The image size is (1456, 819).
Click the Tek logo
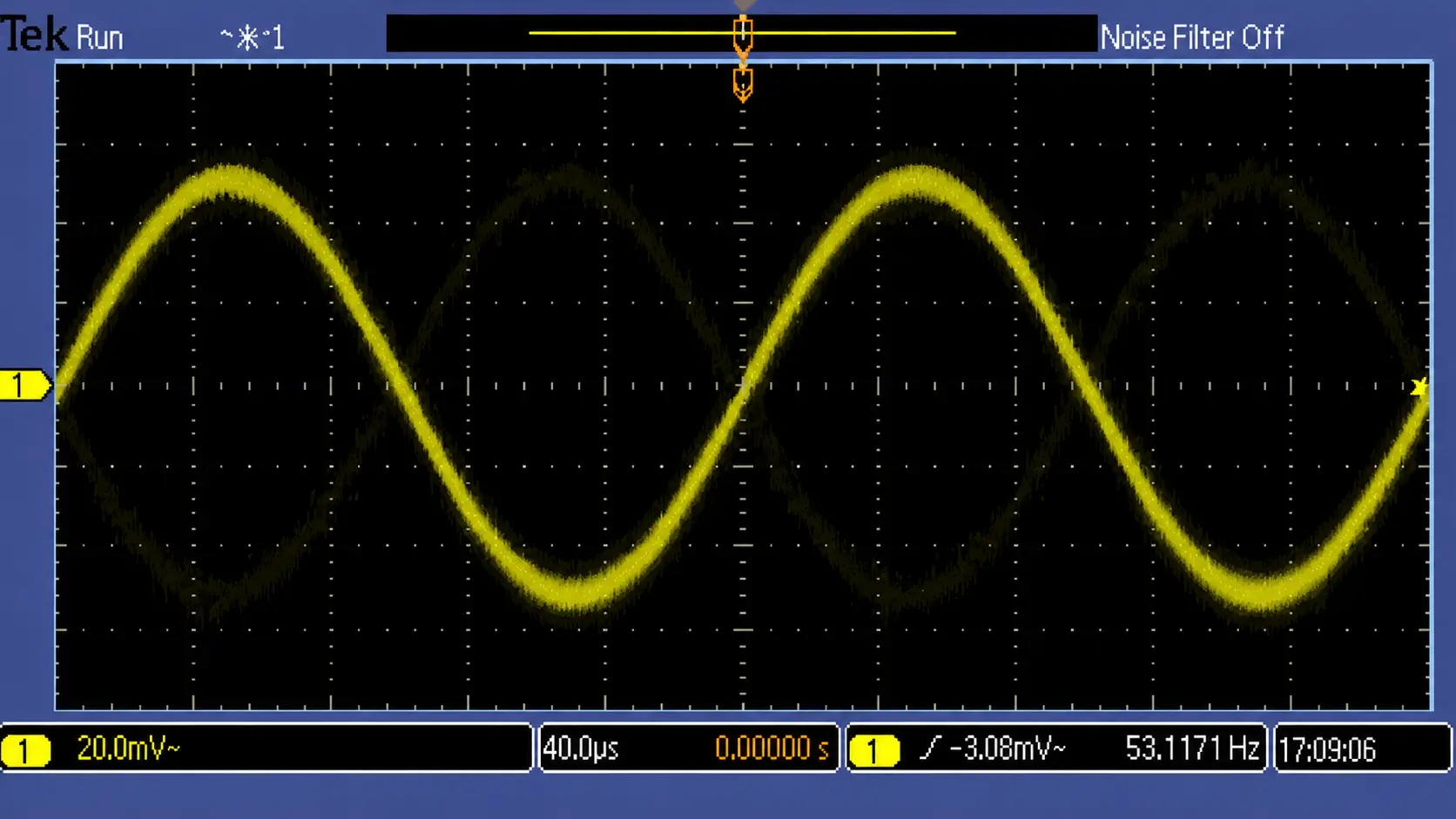click(34, 36)
